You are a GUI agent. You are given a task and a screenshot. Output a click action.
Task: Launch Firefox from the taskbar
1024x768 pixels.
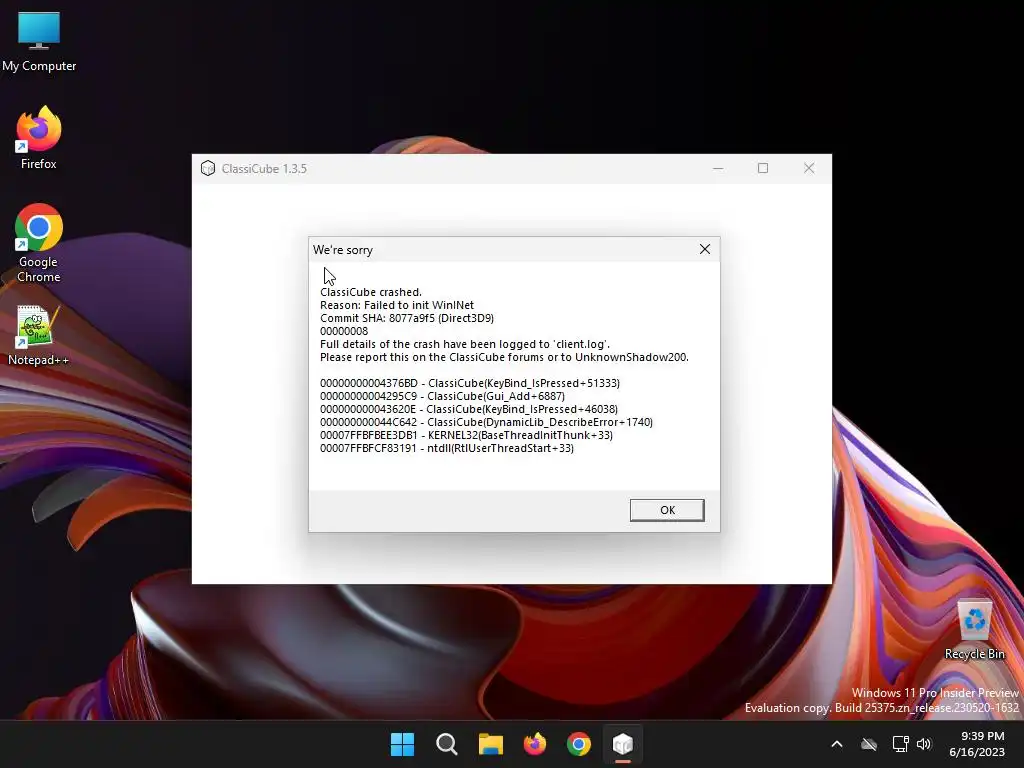tap(535, 744)
